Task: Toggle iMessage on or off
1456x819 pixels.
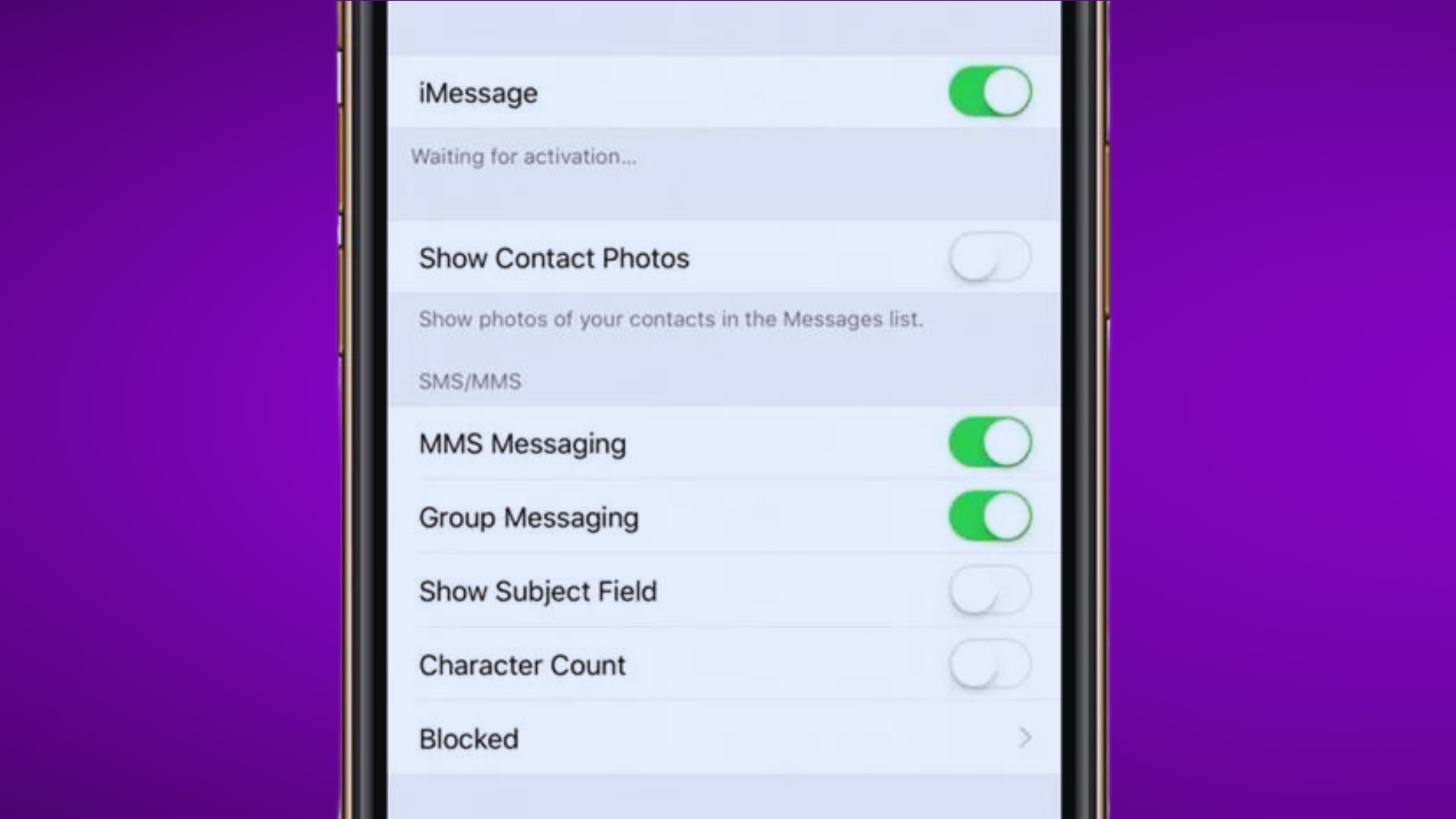Action: [990, 92]
